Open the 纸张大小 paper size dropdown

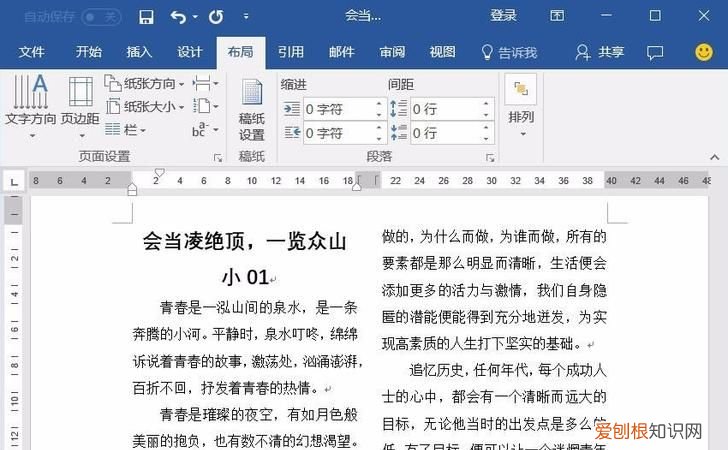point(144,106)
